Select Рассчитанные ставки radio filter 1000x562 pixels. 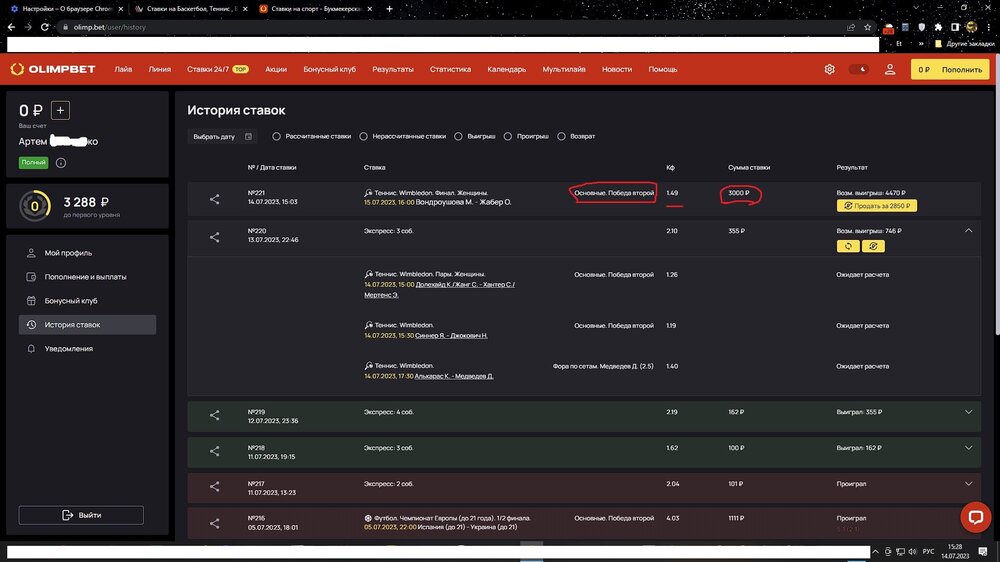tap(277, 136)
